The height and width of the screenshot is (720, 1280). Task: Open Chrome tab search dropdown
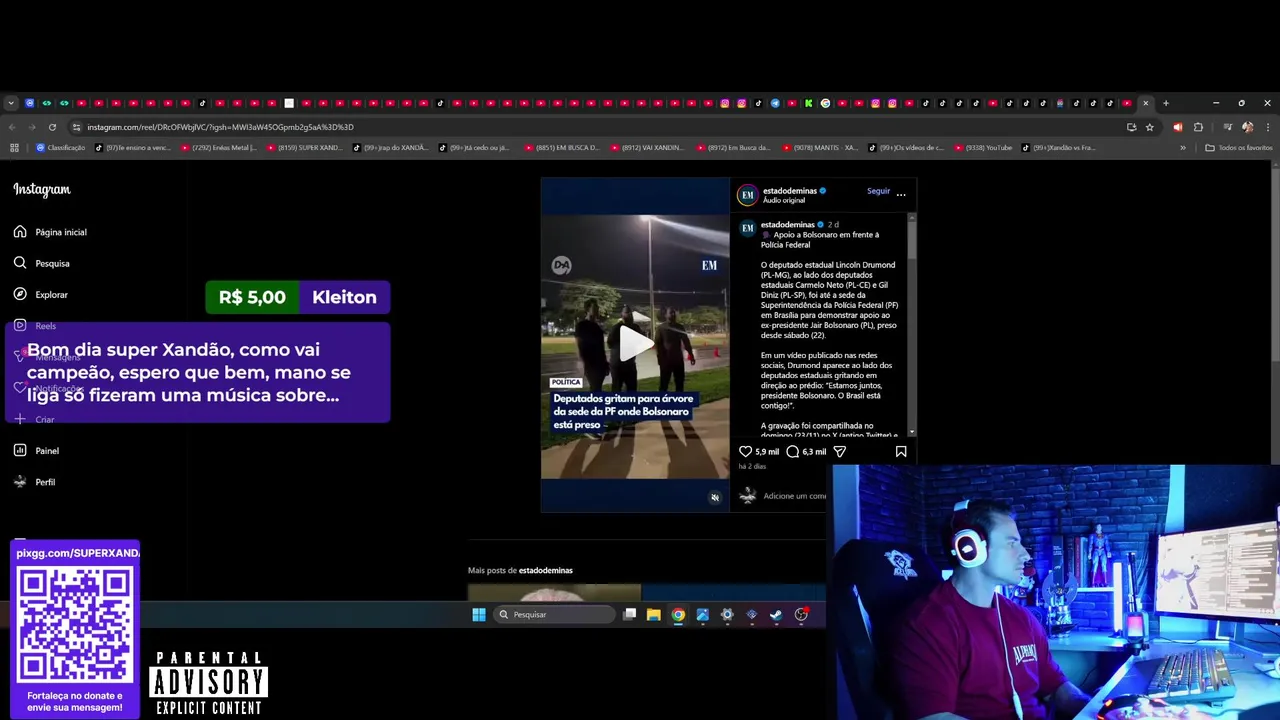tap(11, 103)
